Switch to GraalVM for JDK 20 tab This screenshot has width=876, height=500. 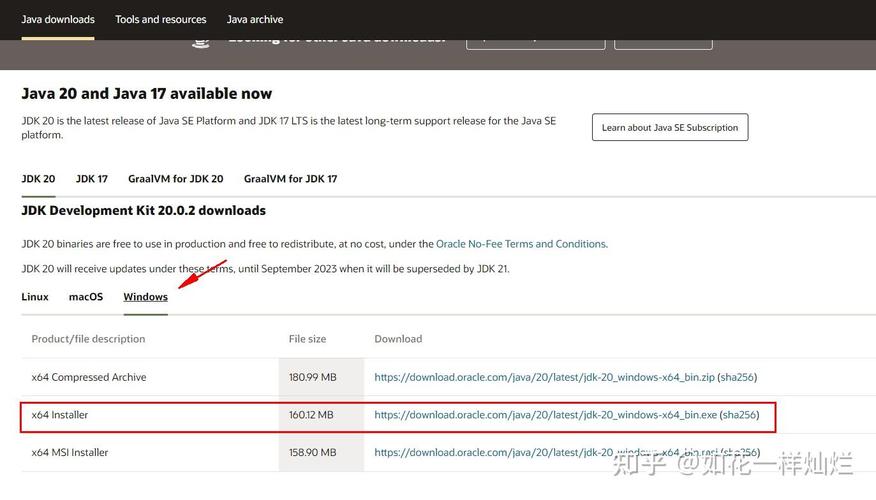[x=175, y=179]
